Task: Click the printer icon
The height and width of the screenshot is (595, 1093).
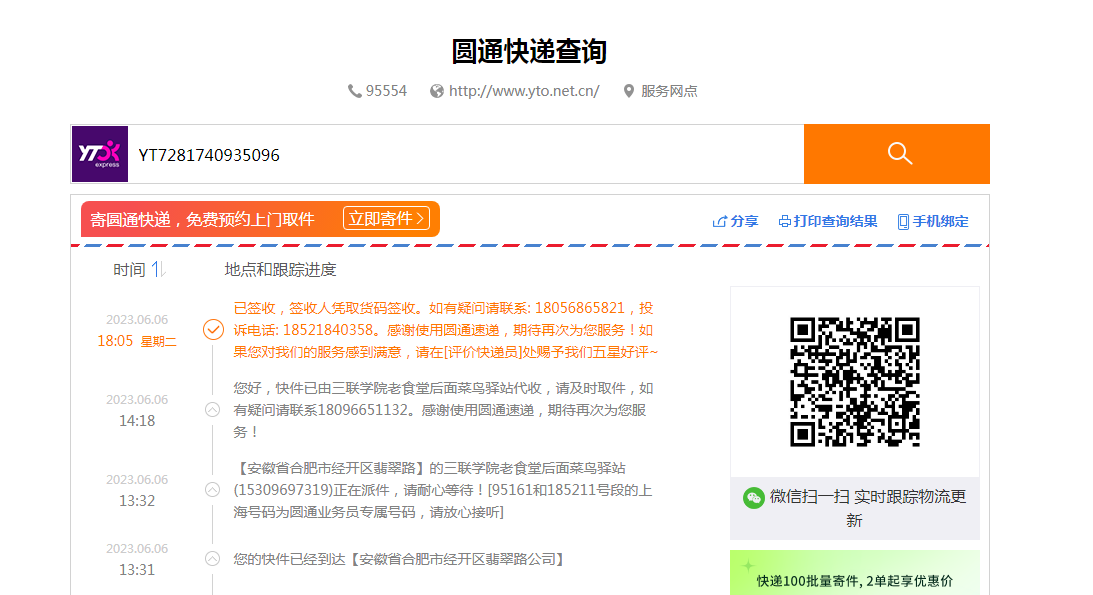Action: coord(784,222)
